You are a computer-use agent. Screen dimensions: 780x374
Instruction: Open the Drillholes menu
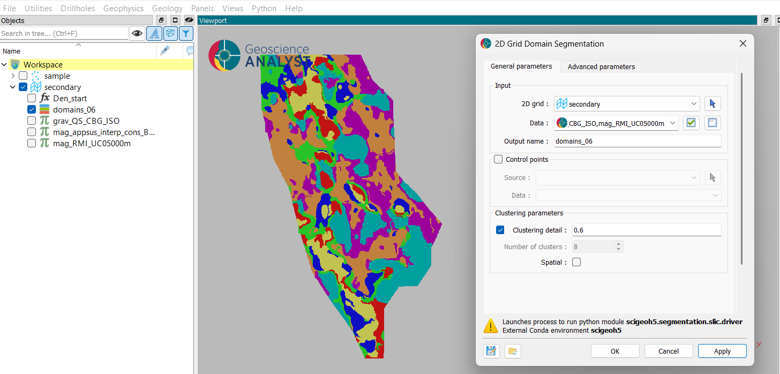(78, 8)
